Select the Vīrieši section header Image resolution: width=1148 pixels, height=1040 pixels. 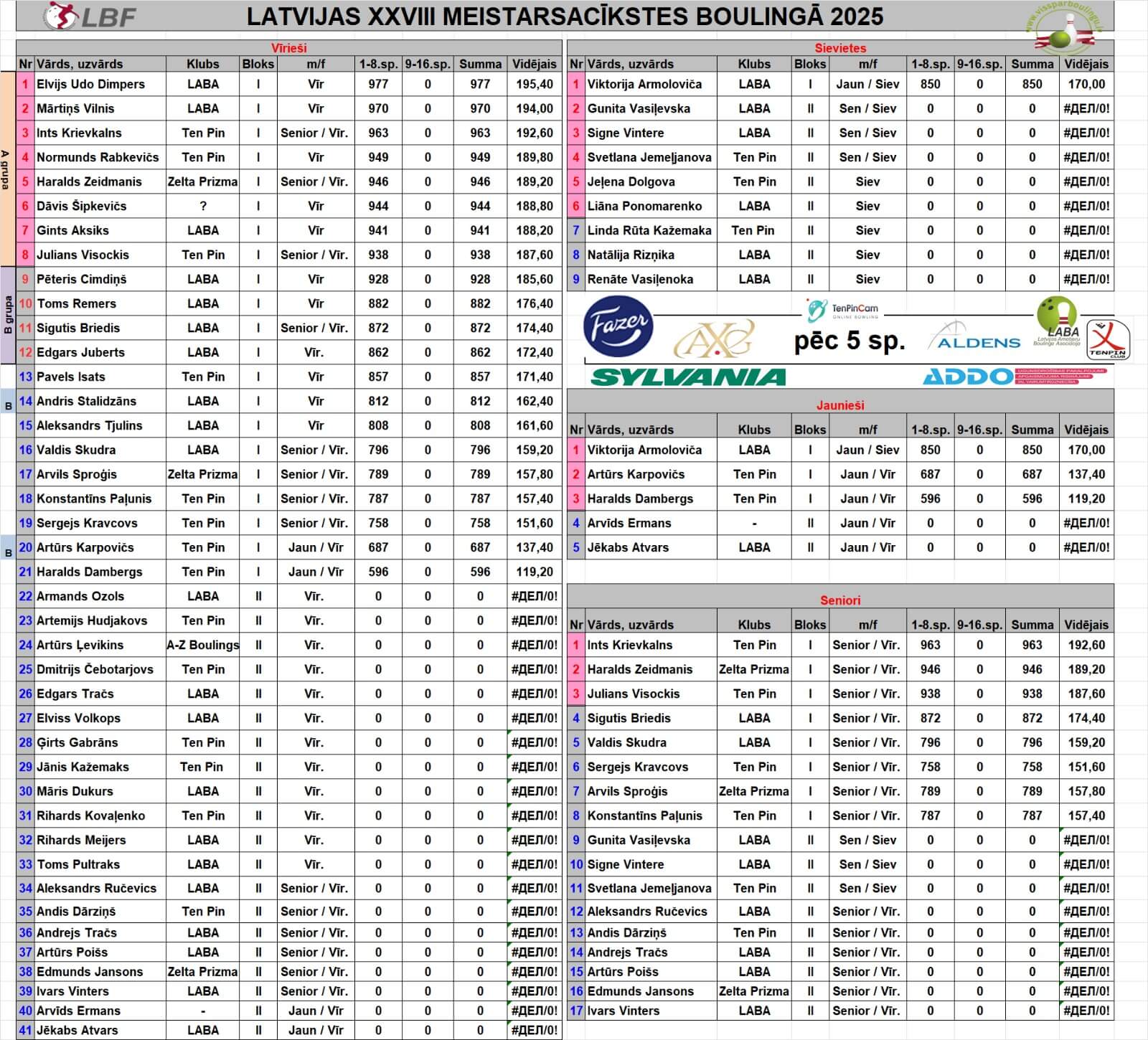pos(288,48)
